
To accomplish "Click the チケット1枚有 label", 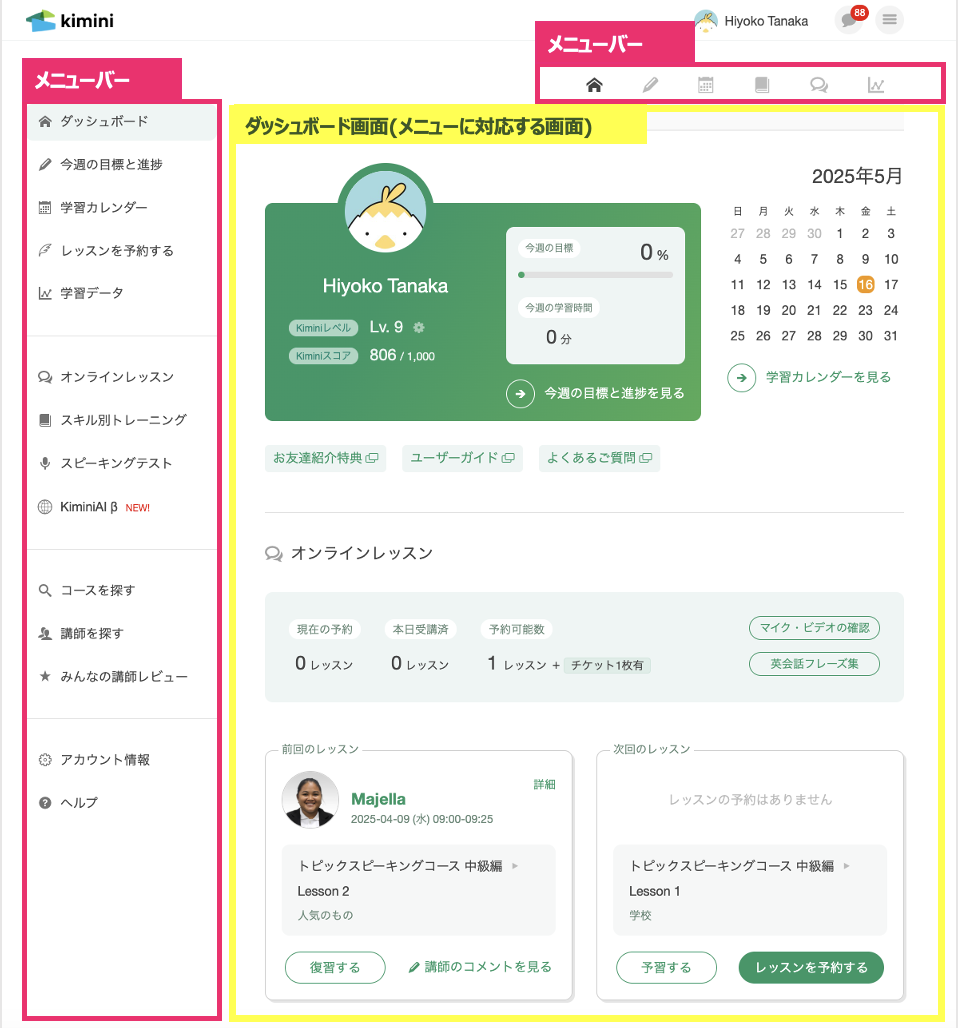I will click(607, 665).
